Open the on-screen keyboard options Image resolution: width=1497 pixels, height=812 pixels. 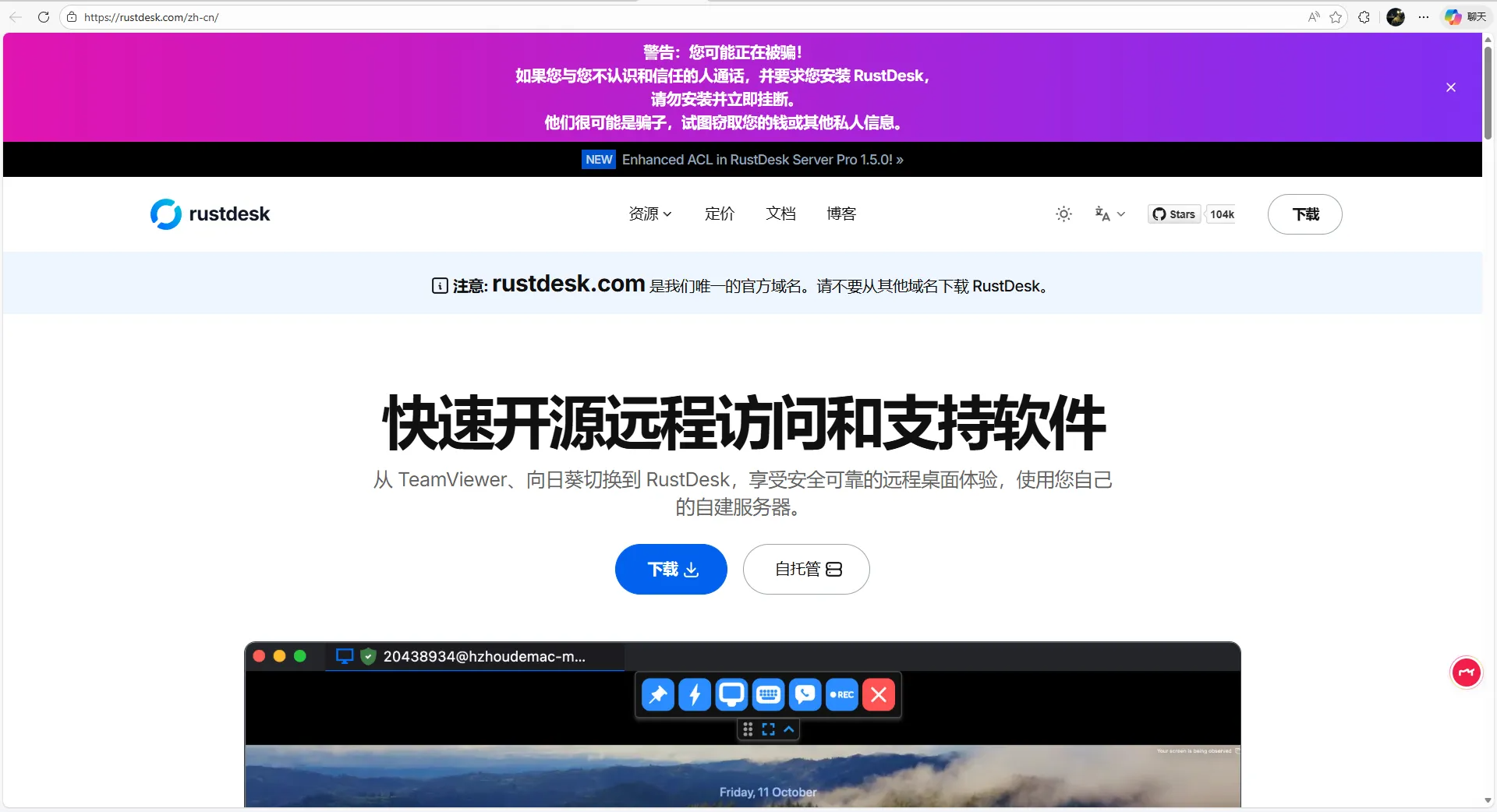768,694
